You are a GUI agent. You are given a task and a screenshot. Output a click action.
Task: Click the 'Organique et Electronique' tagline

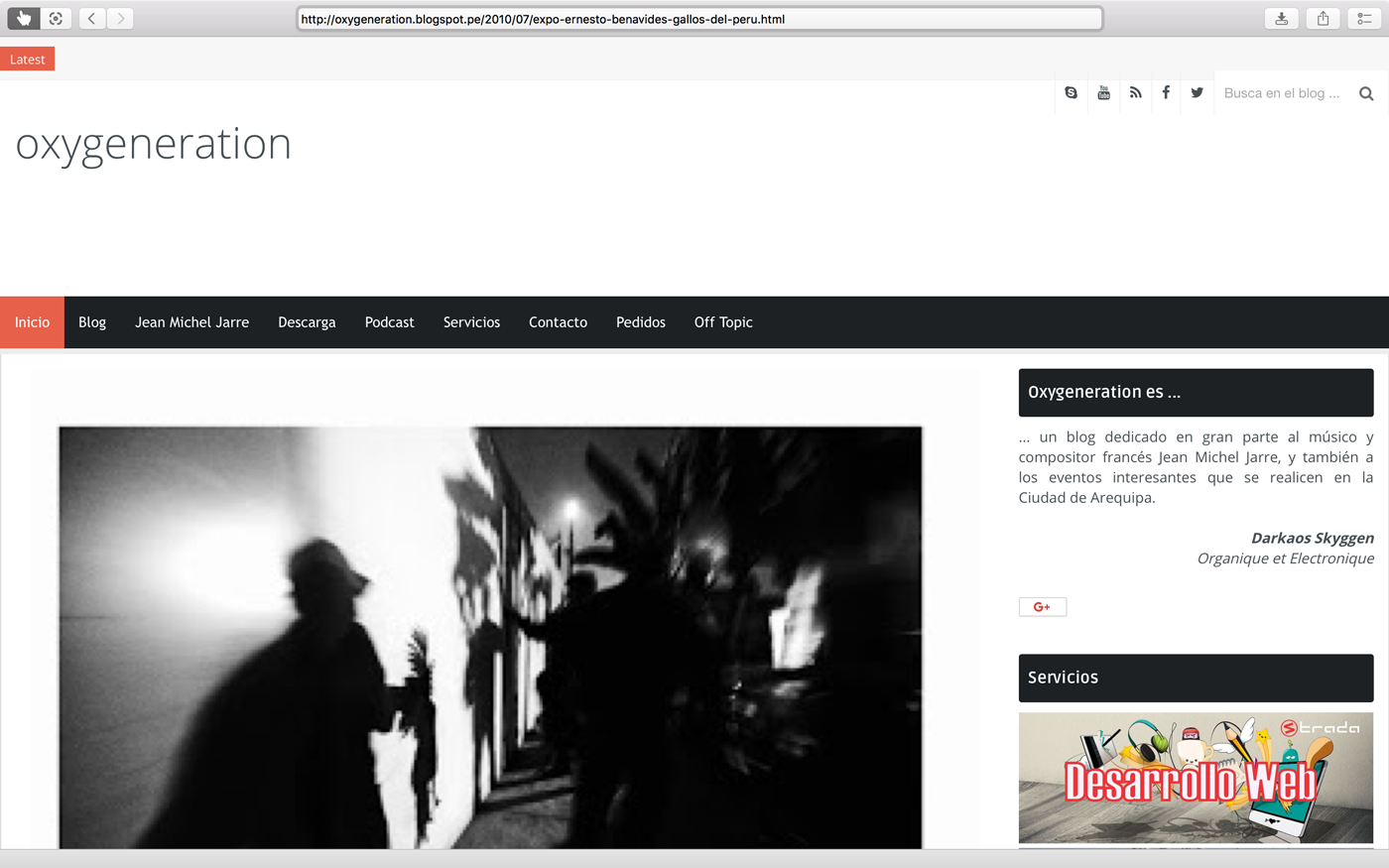tap(1286, 558)
